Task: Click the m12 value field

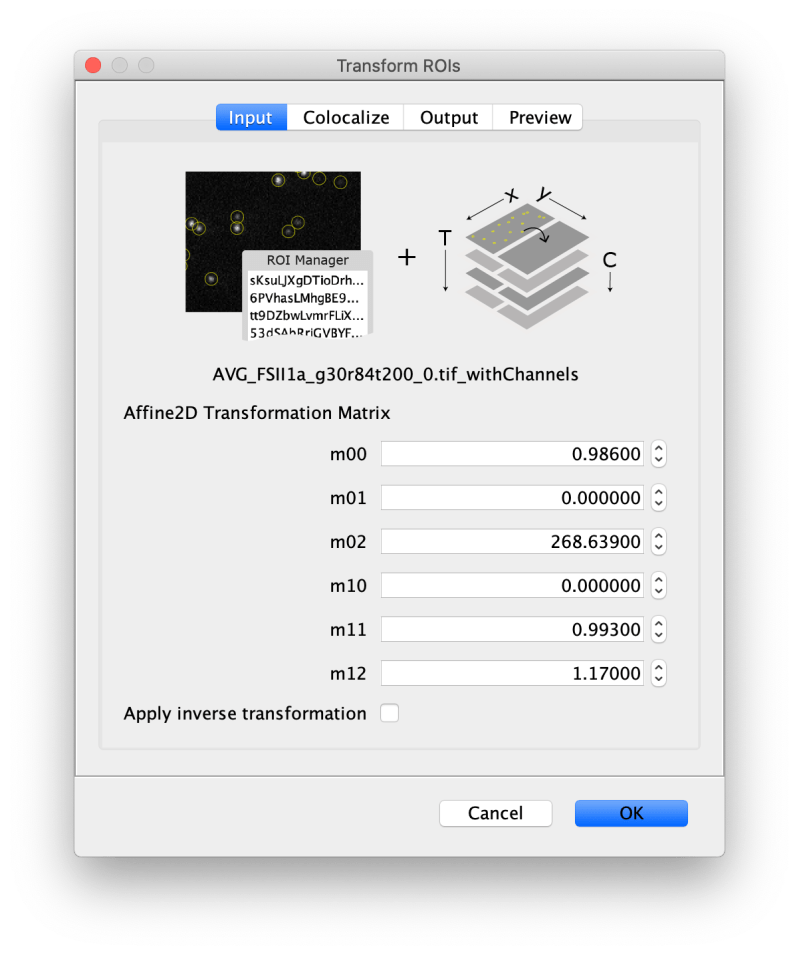Action: point(512,673)
